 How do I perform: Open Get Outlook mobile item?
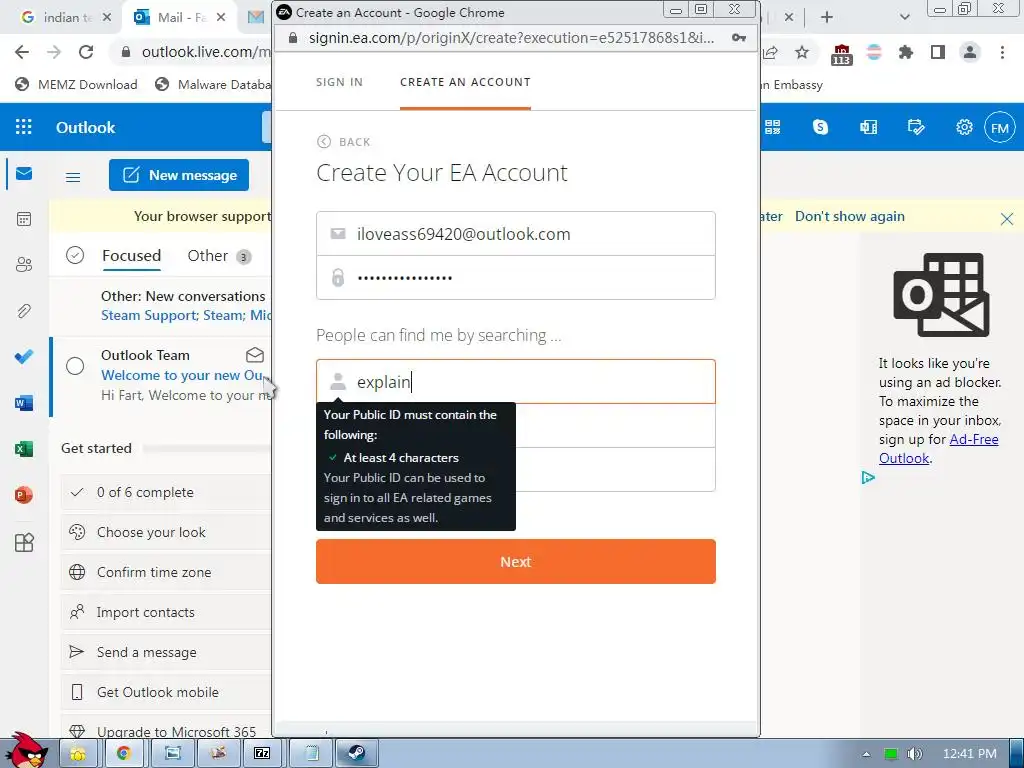tap(167, 692)
